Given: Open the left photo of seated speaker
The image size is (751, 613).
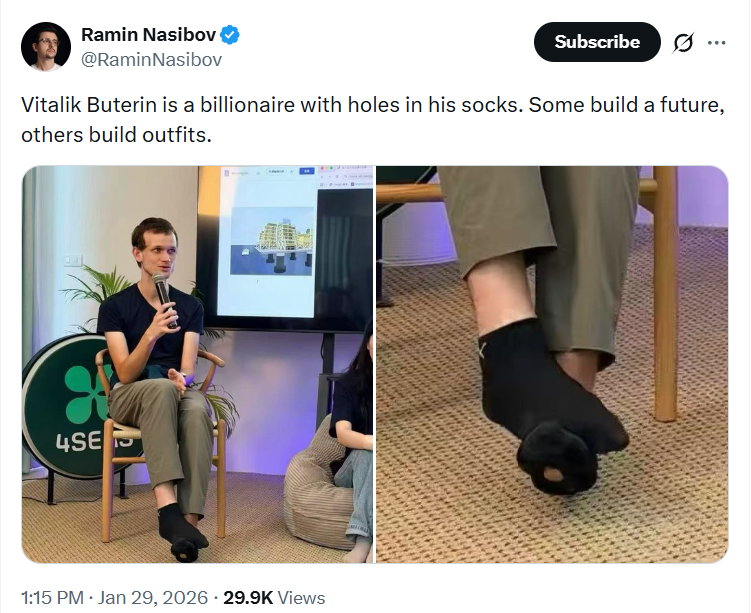Looking at the screenshot, I should (x=197, y=364).
